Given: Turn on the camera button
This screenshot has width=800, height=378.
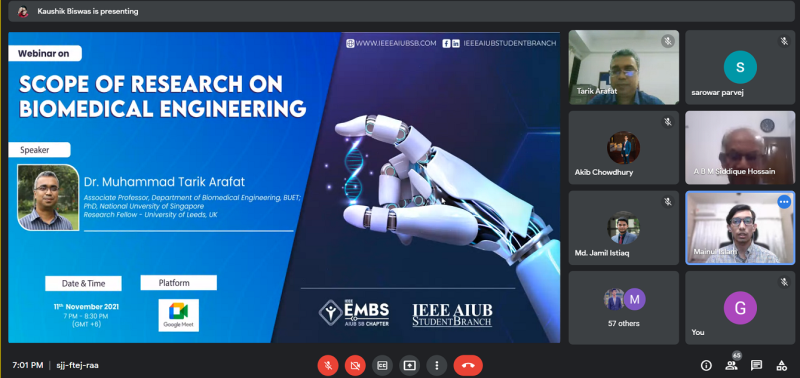Looking at the screenshot, I should tap(355, 366).
